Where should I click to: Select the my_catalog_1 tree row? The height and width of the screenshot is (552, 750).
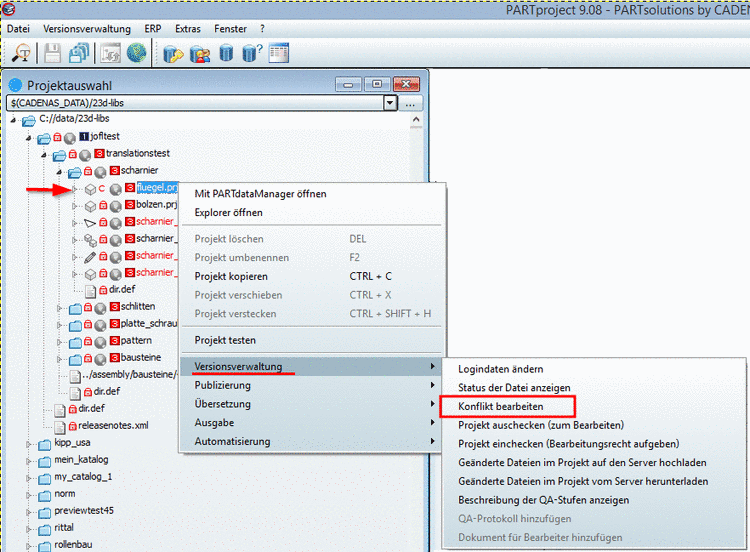[83, 477]
